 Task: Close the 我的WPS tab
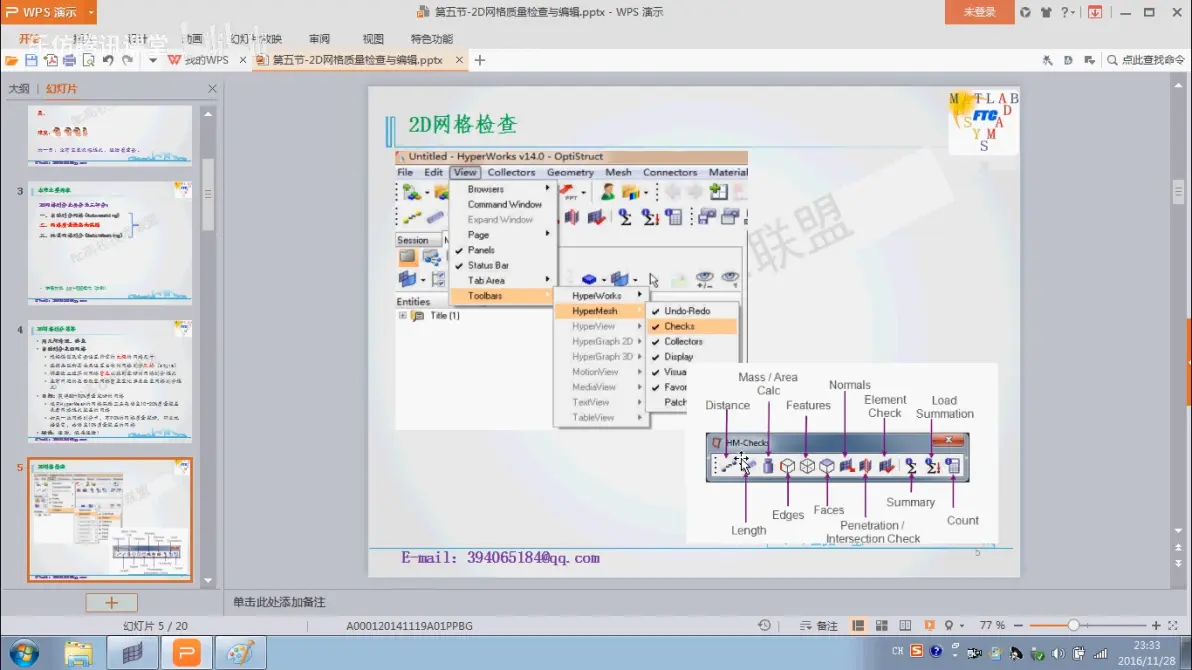click(243, 60)
